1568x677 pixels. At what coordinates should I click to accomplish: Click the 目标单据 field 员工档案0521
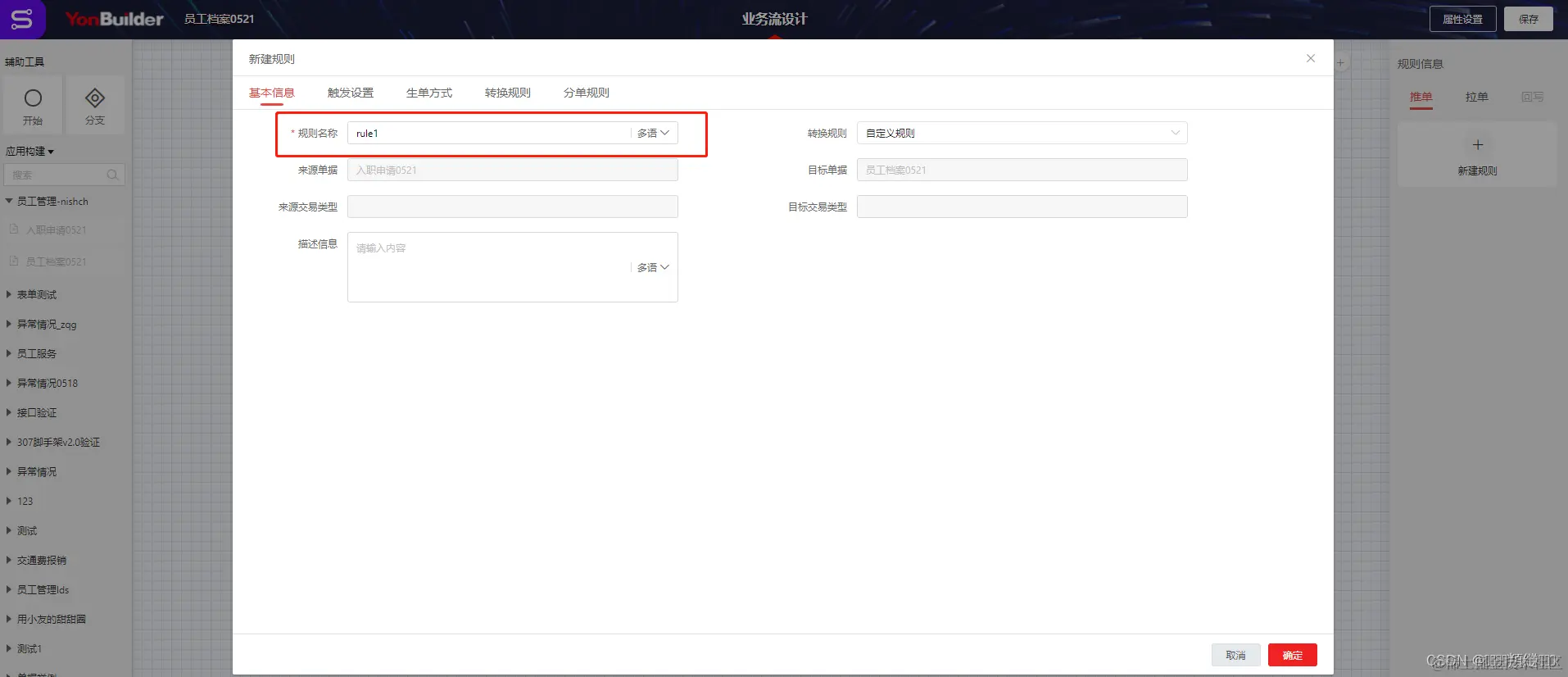click(1022, 170)
